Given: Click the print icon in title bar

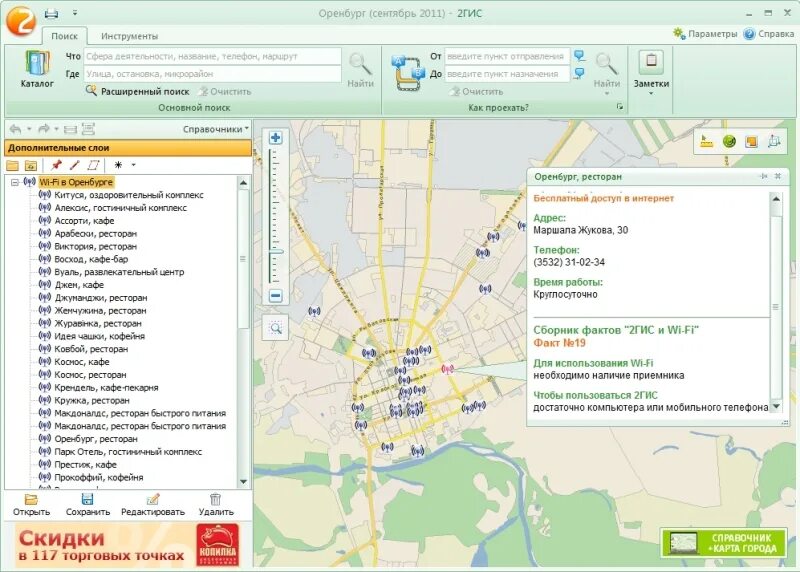Looking at the screenshot, I should [51, 13].
